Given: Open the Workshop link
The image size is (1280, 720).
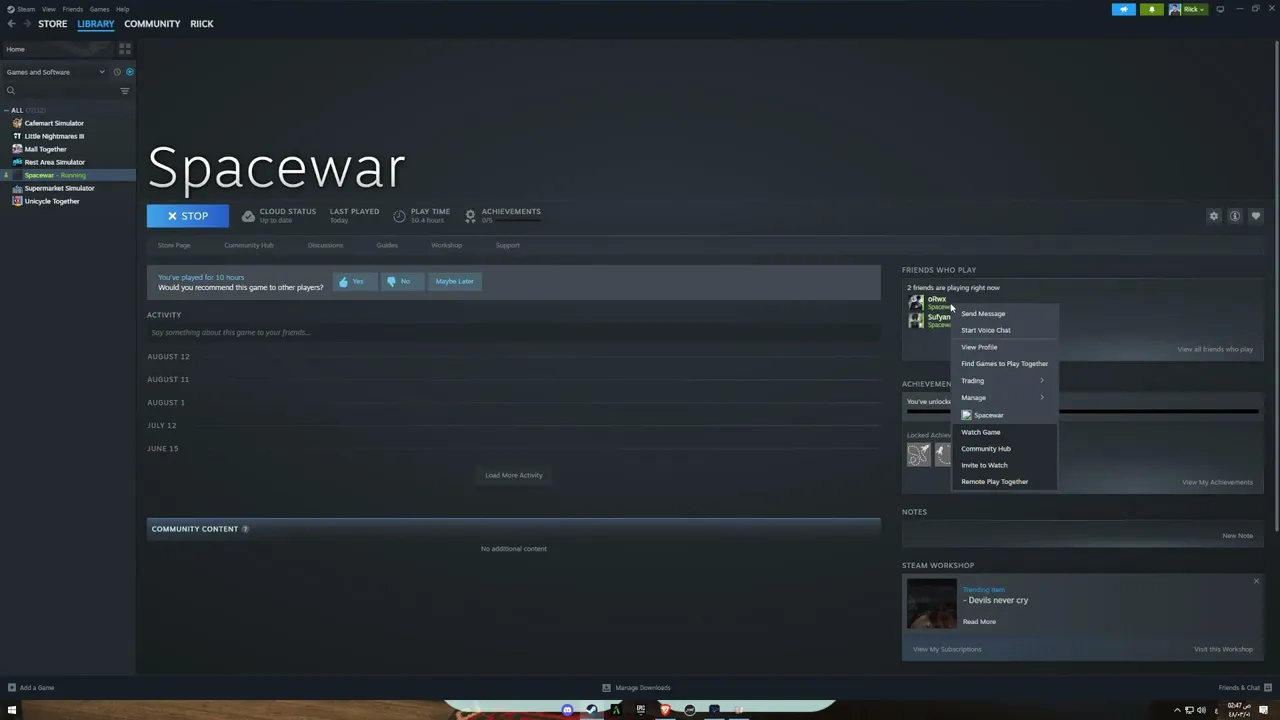Looking at the screenshot, I should point(447,245).
